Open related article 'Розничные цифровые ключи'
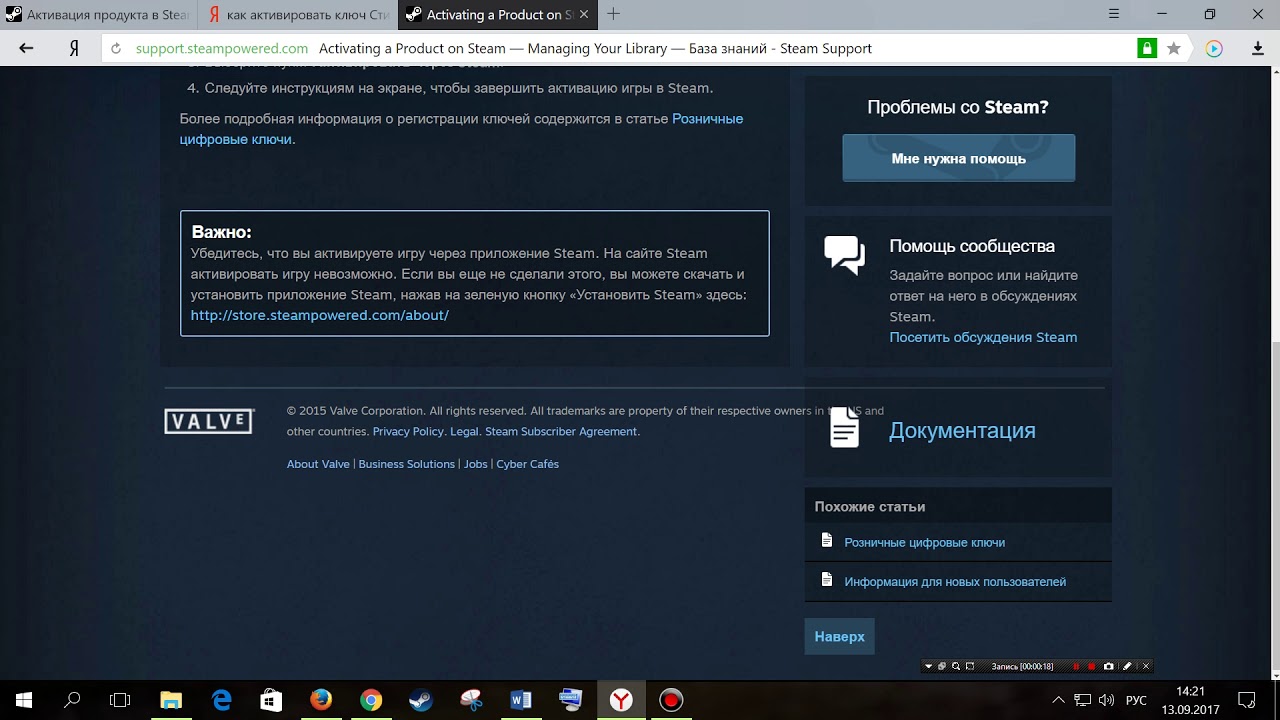The width and height of the screenshot is (1280, 720). (924, 542)
